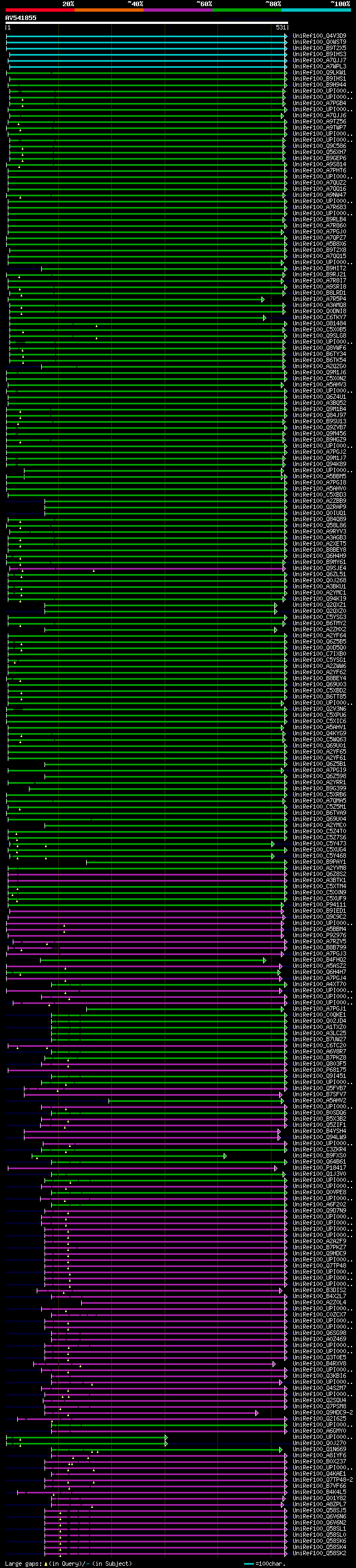Click the short green bar for UniRef100_B4FHQ2
The height and width of the screenshot is (1568, 356).
pos(154,960)
